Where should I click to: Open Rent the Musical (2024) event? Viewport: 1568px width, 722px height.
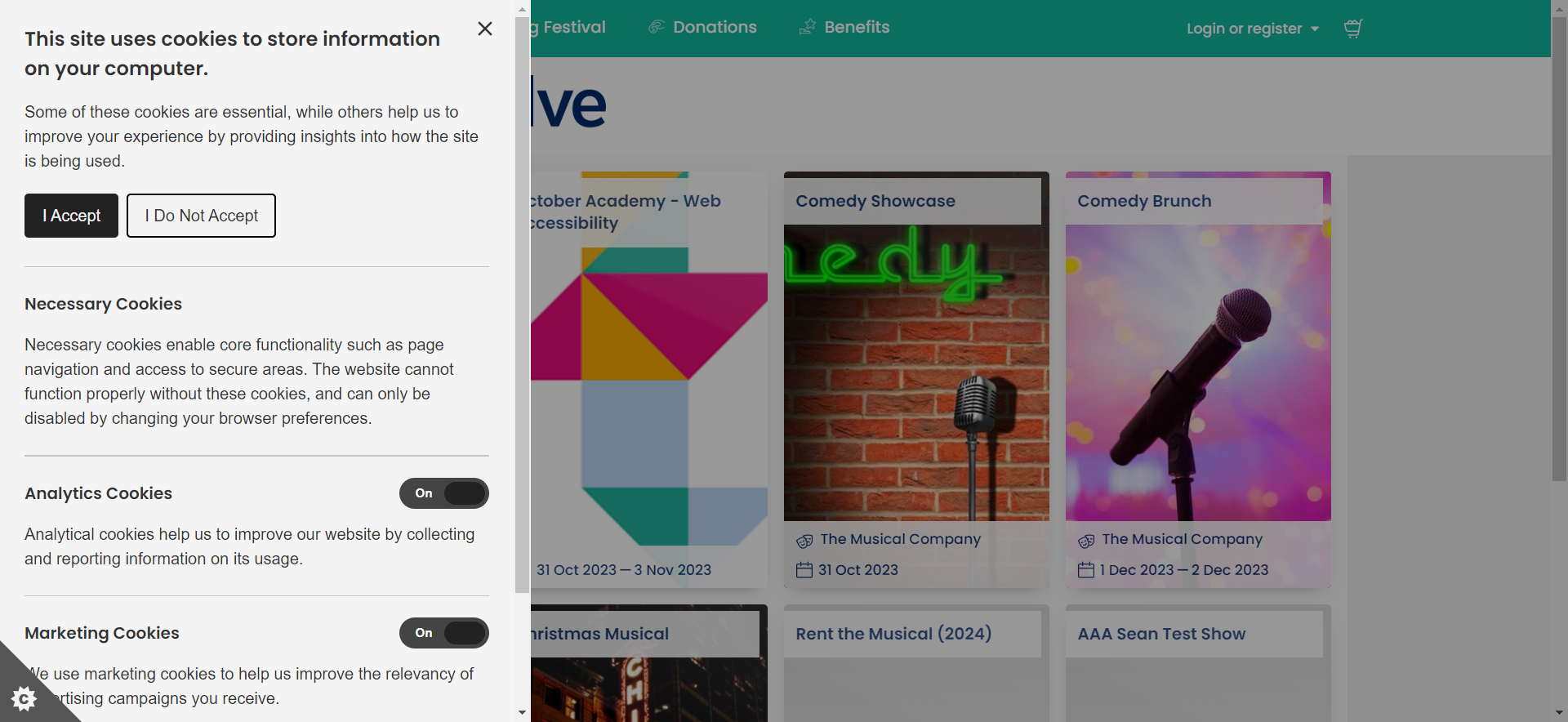click(893, 634)
